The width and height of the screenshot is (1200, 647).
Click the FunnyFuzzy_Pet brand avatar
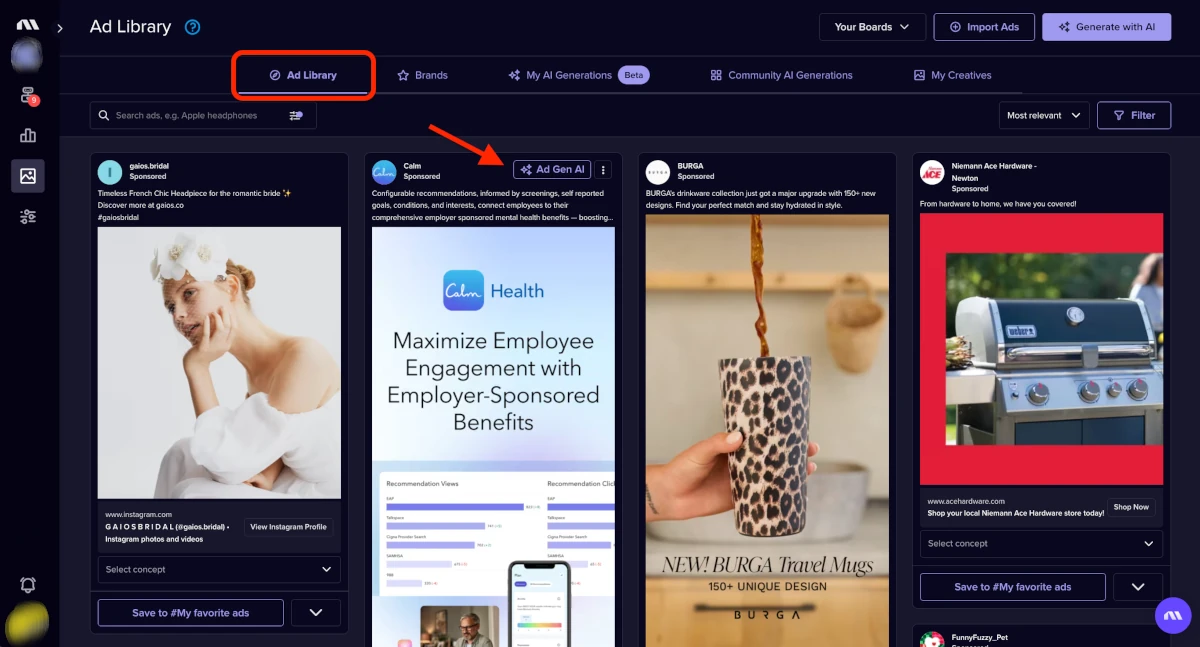point(932,640)
